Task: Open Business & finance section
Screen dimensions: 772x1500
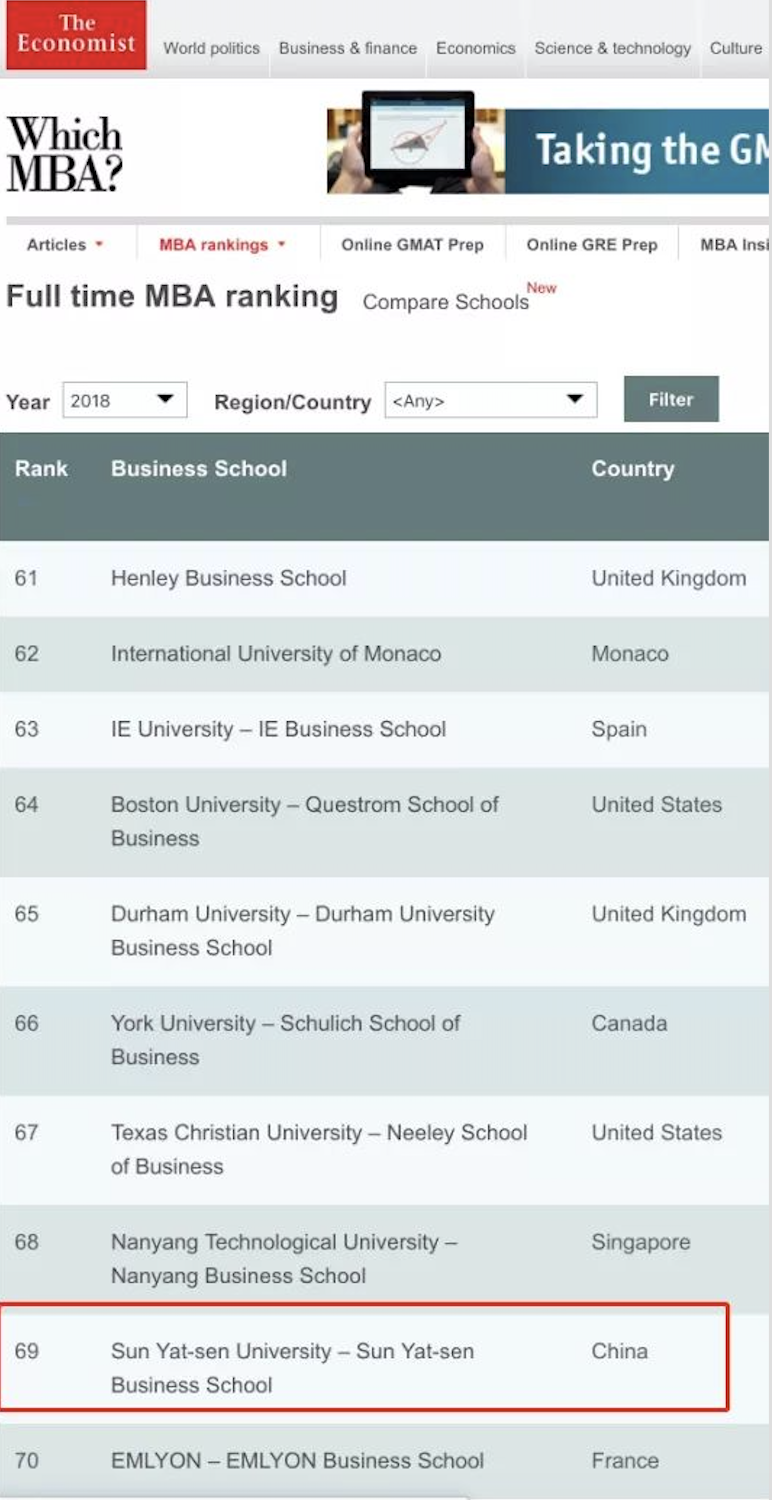Action: (347, 48)
